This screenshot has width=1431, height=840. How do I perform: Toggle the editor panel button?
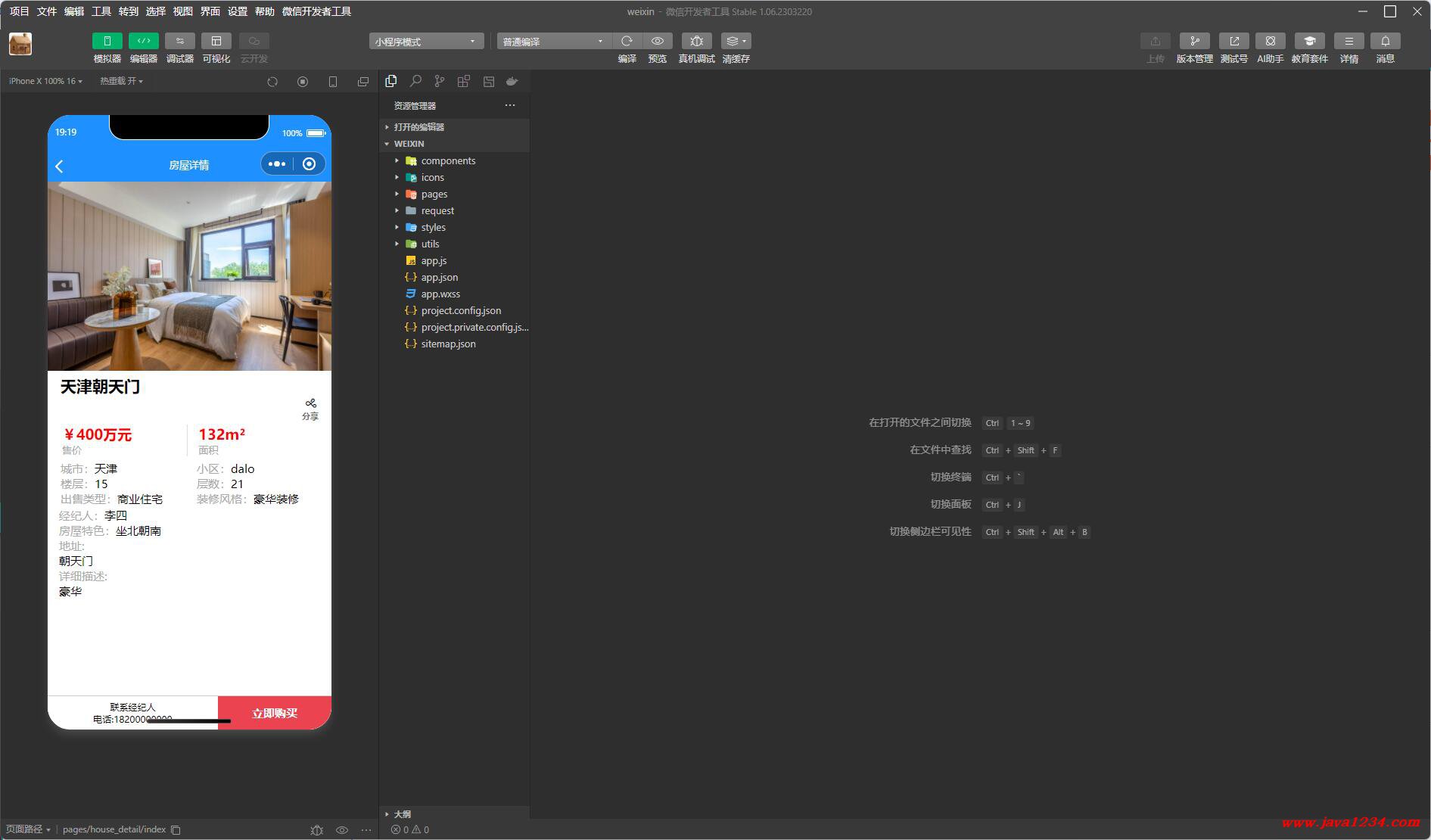(143, 42)
